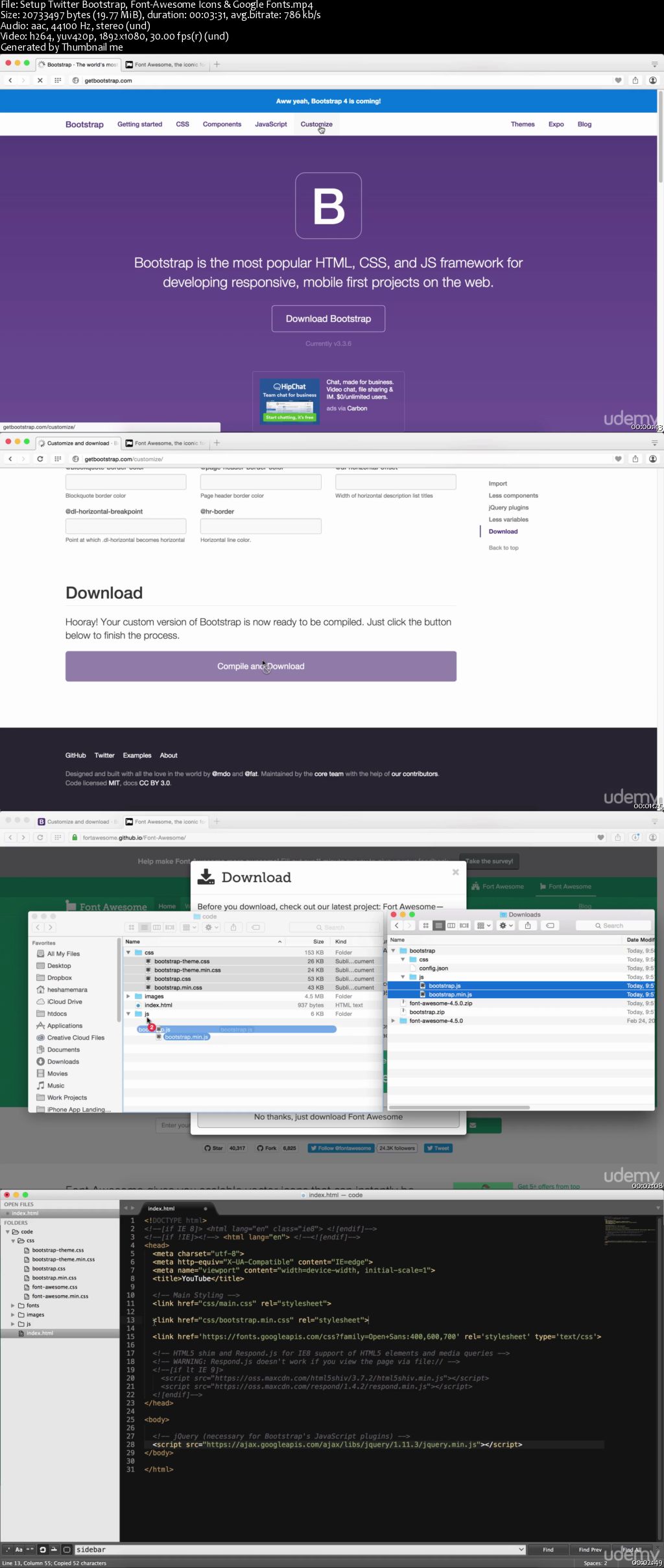Toggle highlight matches in Sublime find bar
This screenshot has width=664, height=1568.
tap(67, 1550)
